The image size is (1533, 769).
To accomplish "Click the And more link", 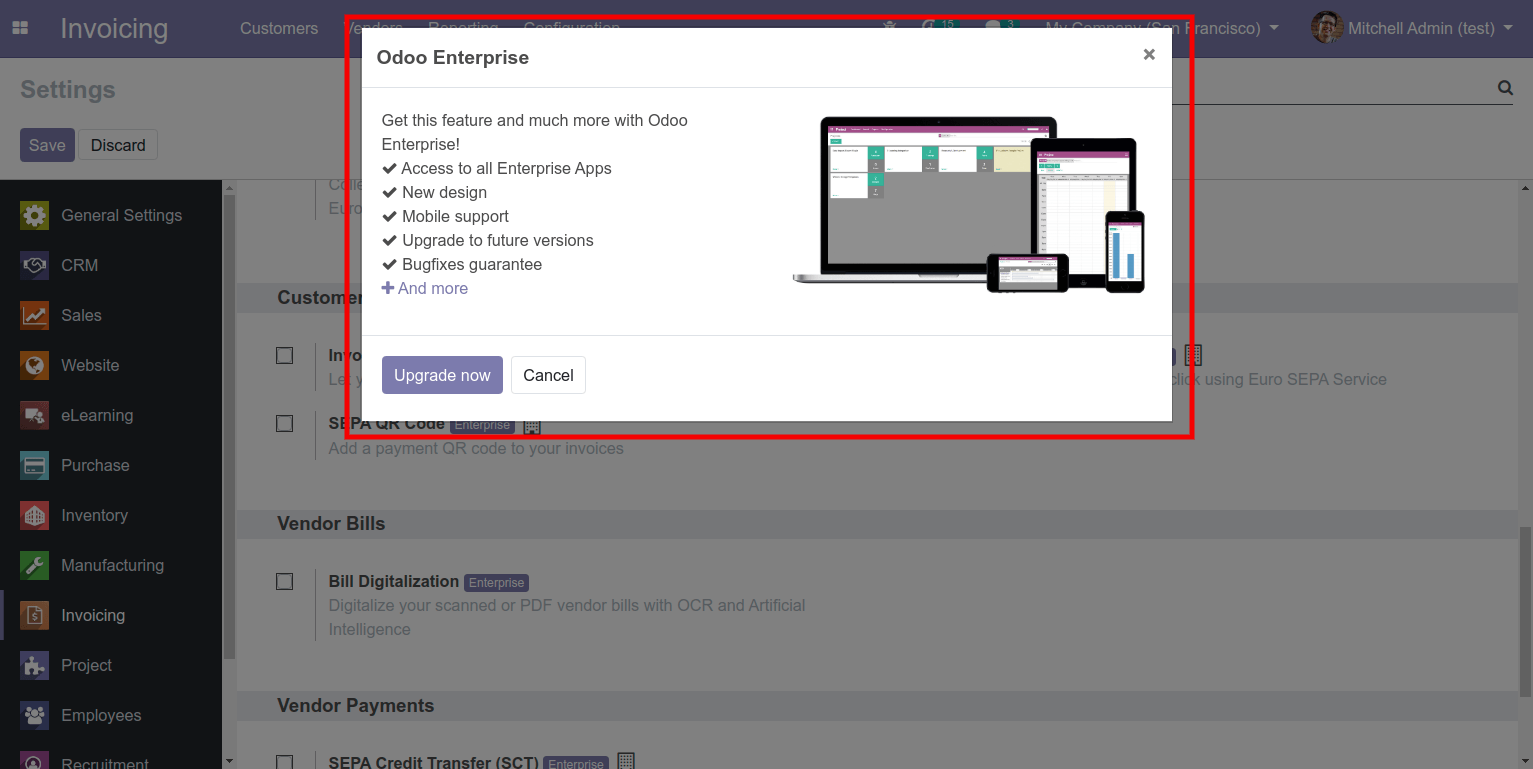I will pyautogui.click(x=425, y=288).
